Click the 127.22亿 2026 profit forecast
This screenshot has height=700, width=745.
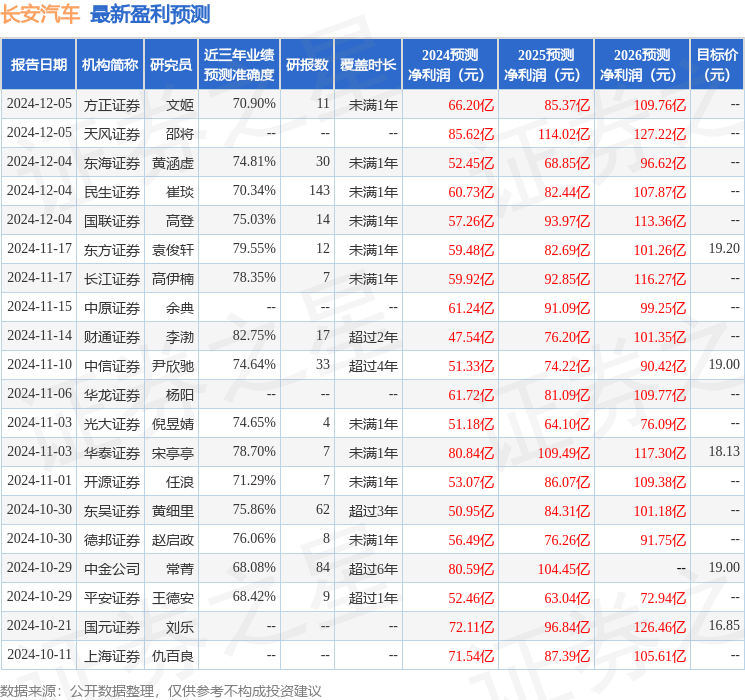[659, 134]
